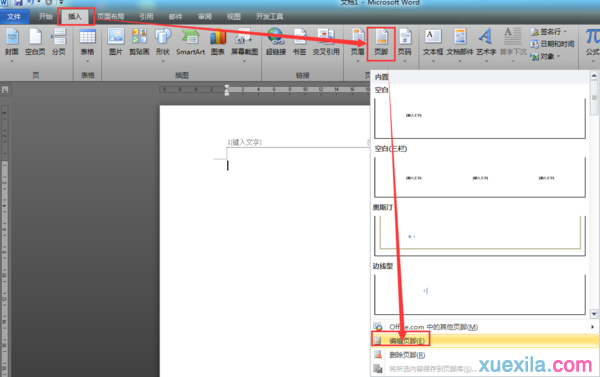The height and width of the screenshot is (377, 600).
Task: Insert a 图片 picture
Action: 116,41
